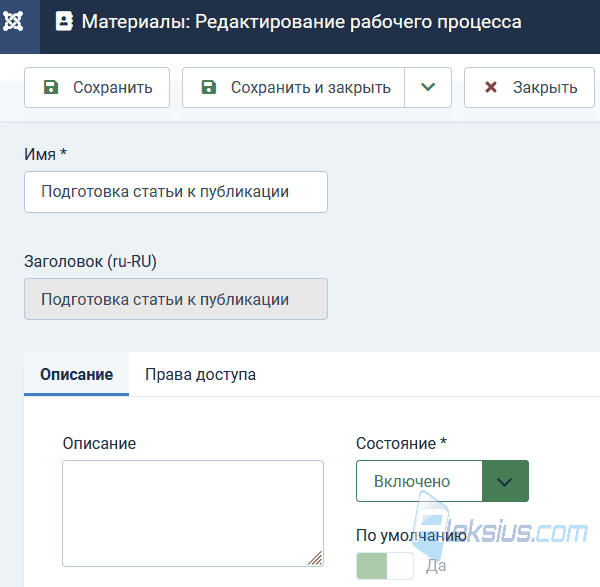The width and height of the screenshot is (600, 587).
Task: Click the Состояние * label
Action: [401, 444]
